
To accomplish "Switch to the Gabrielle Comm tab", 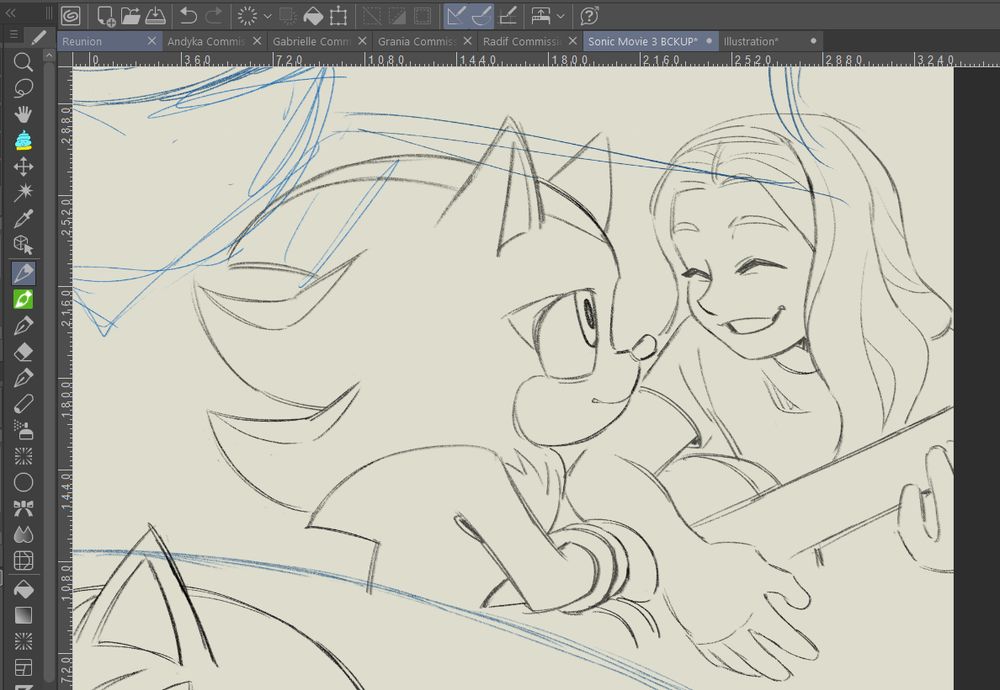I will [x=311, y=41].
